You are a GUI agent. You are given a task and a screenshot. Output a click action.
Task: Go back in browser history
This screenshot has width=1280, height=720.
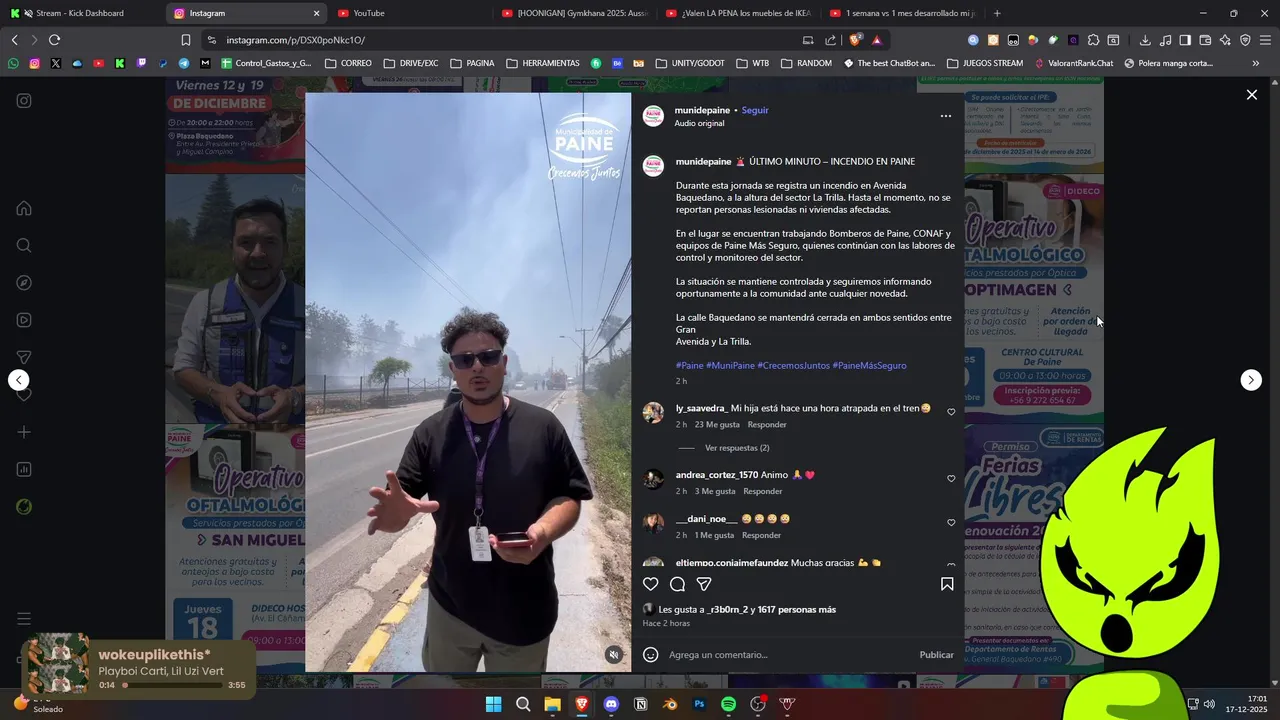click(14, 40)
